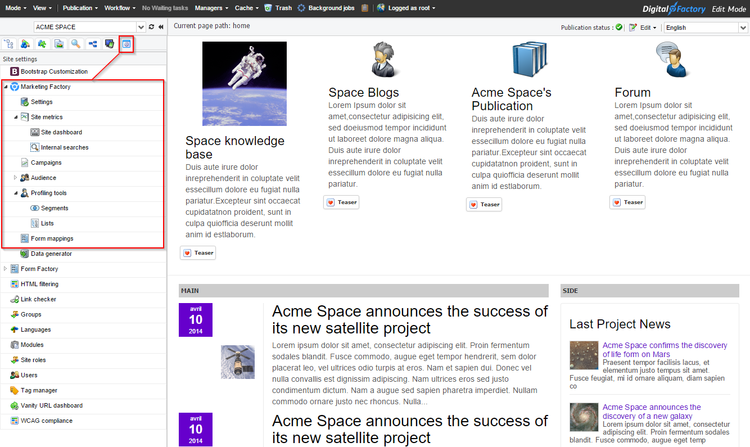Click Teaser button under Space knowledge base
The width and height of the screenshot is (750, 447).
coord(198,253)
